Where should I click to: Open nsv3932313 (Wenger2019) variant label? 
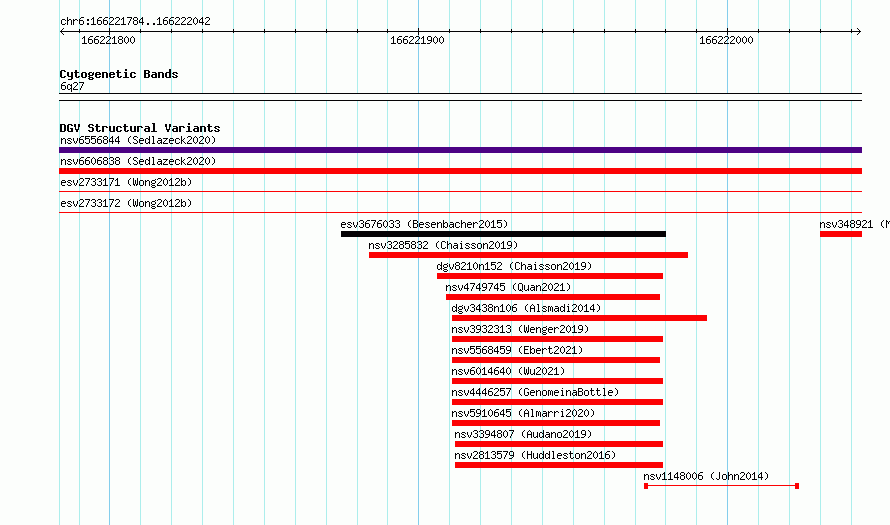[520, 329]
